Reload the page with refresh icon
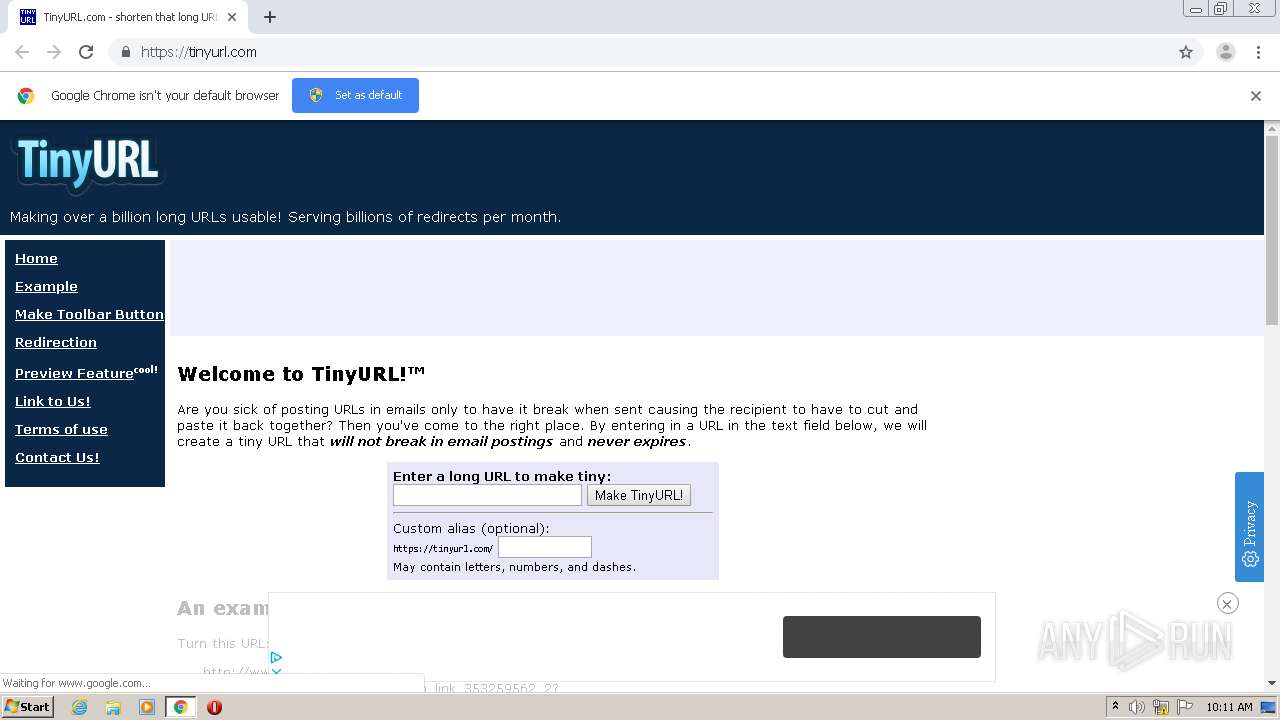This screenshot has height=720, width=1280. (86, 52)
